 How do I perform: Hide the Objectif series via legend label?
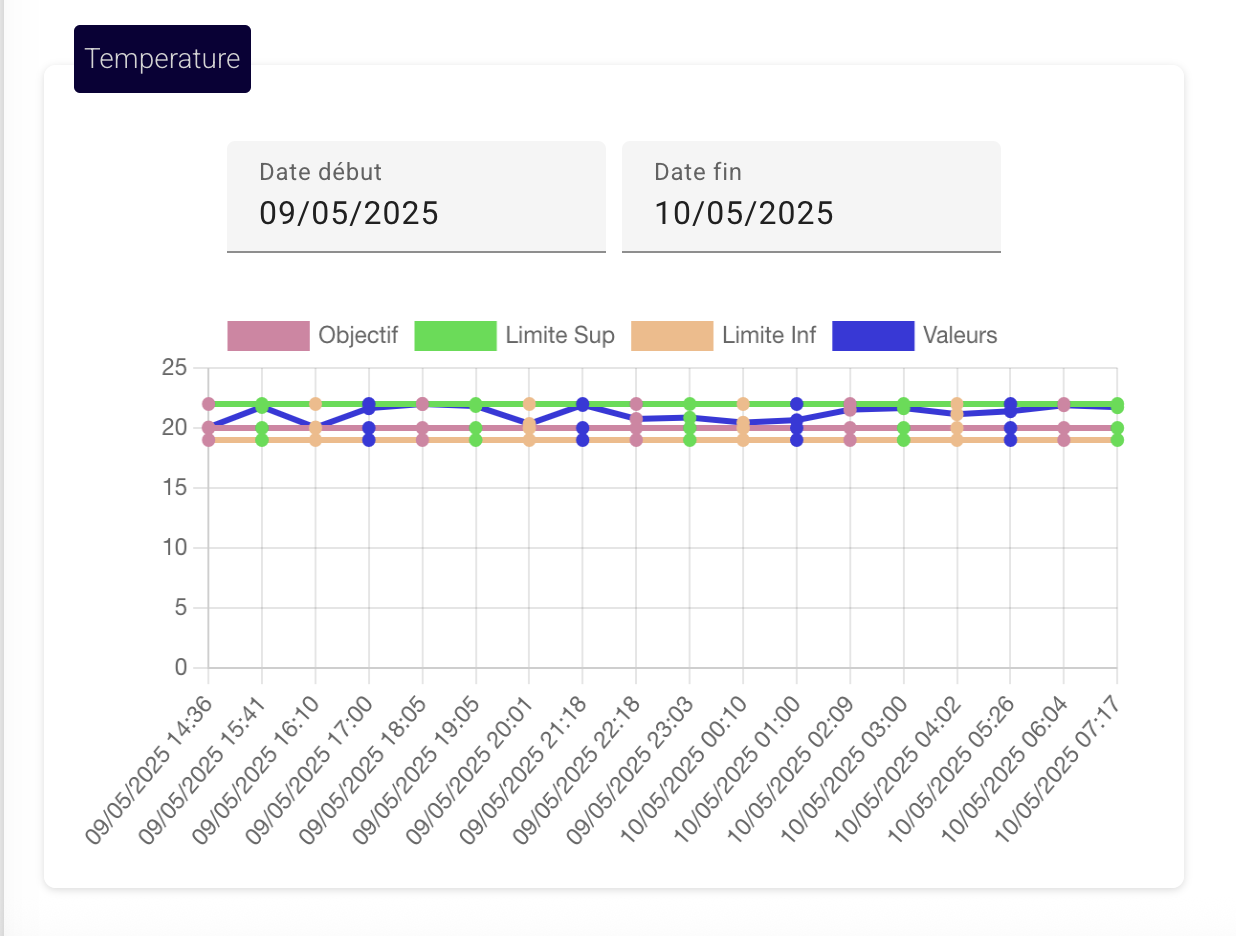[358, 336]
